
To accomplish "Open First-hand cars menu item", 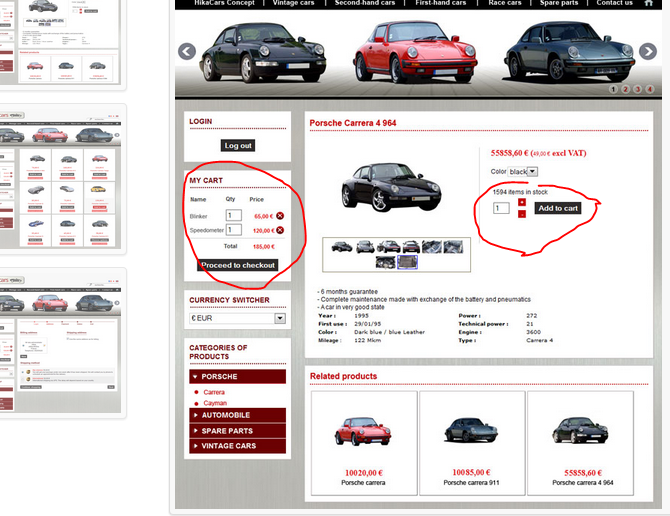I will [441, 3].
